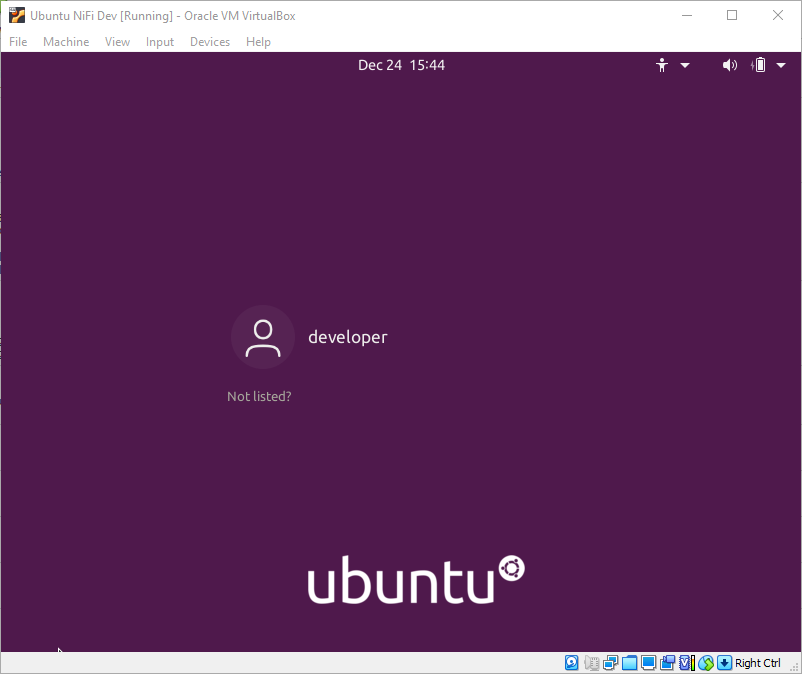Viewport: 802px width, 674px height.
Task: Open the shared folders status icon
Action: (629, 663)
